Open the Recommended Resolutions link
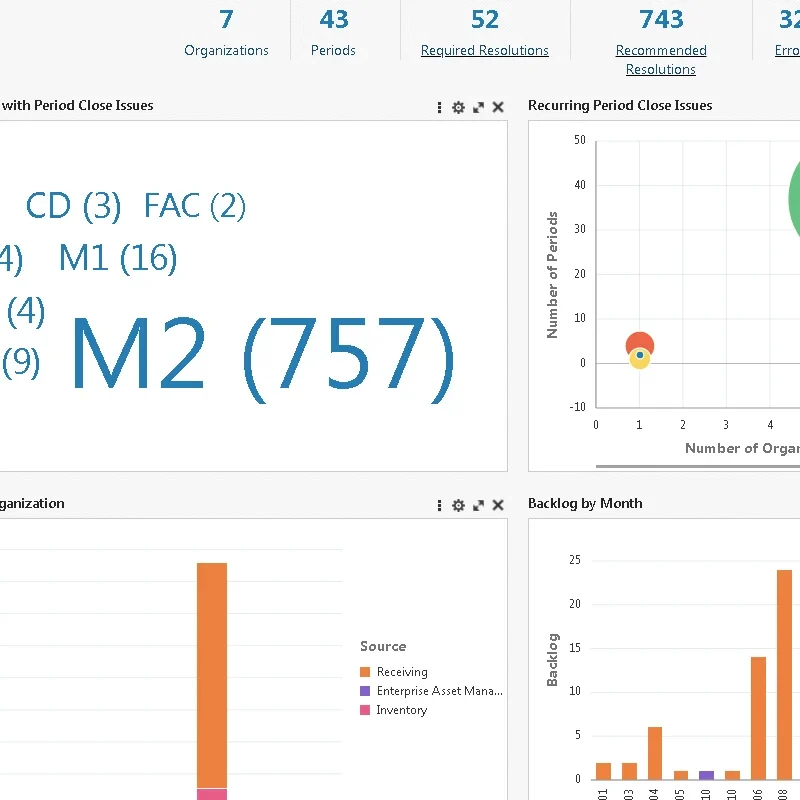Viewport: 800px width, 800px height. pyautogui.click(x=661, y=60)
